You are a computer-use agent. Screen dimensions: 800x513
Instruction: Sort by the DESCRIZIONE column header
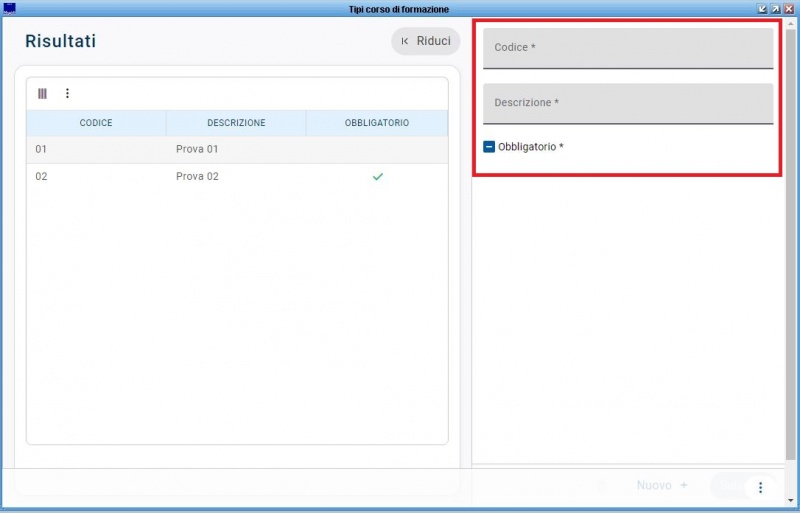(x=236, y=123)
